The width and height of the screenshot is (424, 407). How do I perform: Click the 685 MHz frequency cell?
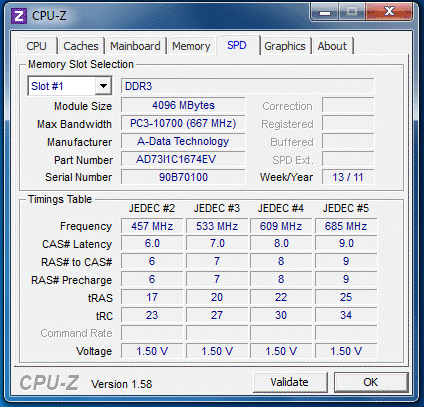click(x=346, y=226)
